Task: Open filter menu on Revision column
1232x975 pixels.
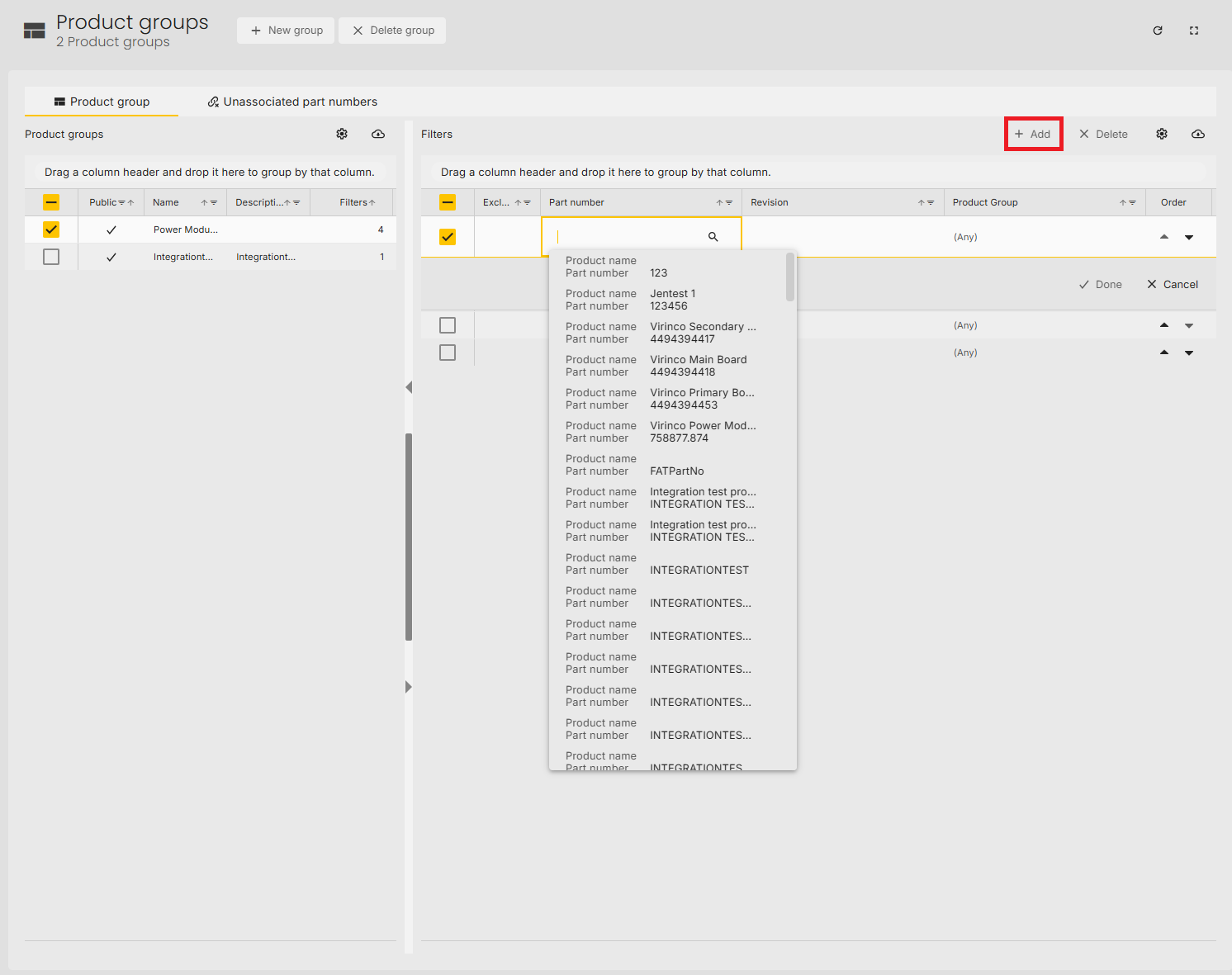Action: click(931, 202)
